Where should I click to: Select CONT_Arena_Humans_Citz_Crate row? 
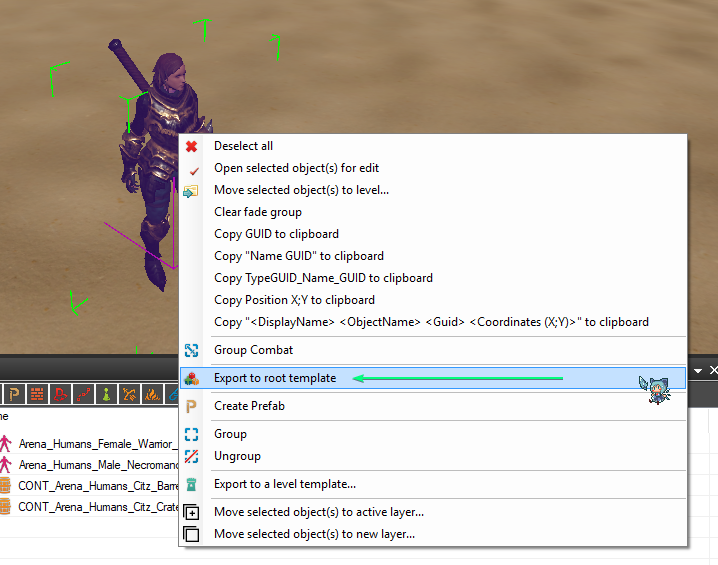click(89, 507)
